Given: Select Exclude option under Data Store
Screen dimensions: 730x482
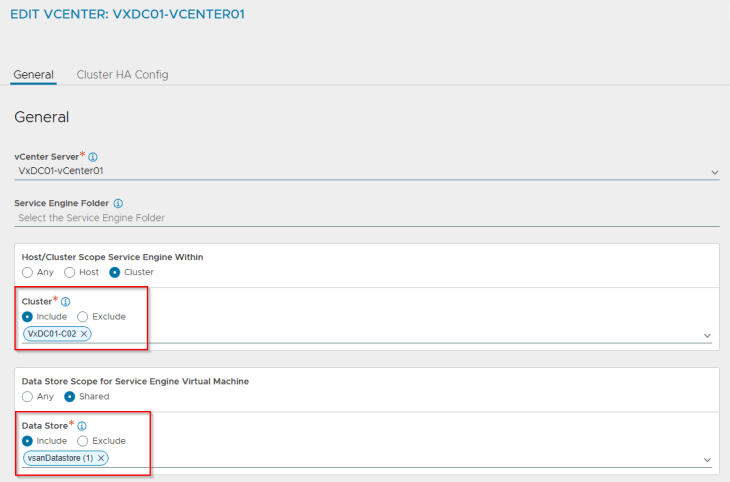Looking at the screenshot, I should (x=83, y=440).
